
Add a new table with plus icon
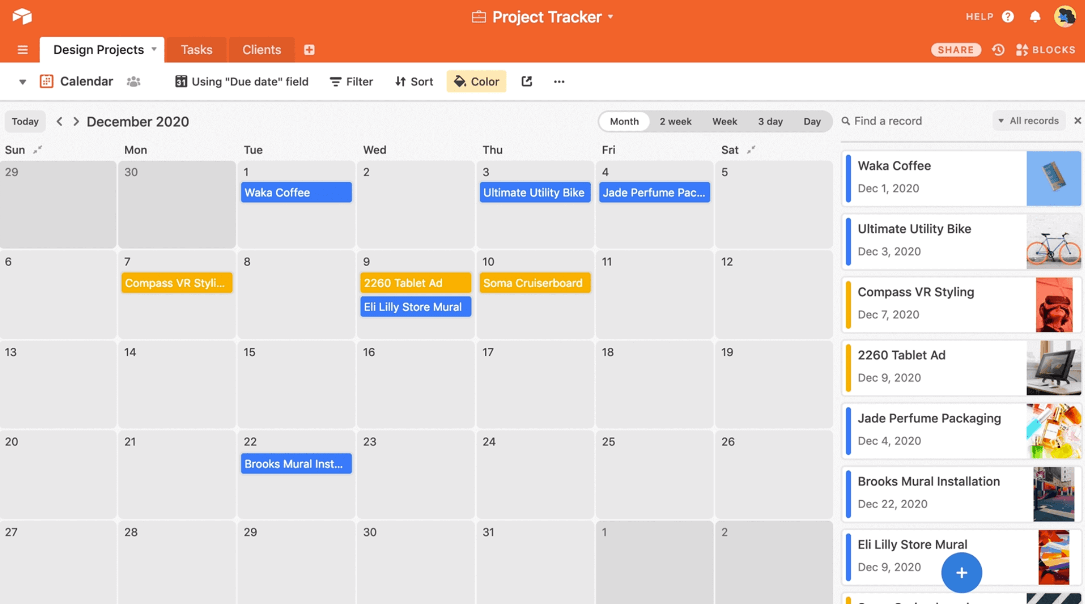[309, 50]
